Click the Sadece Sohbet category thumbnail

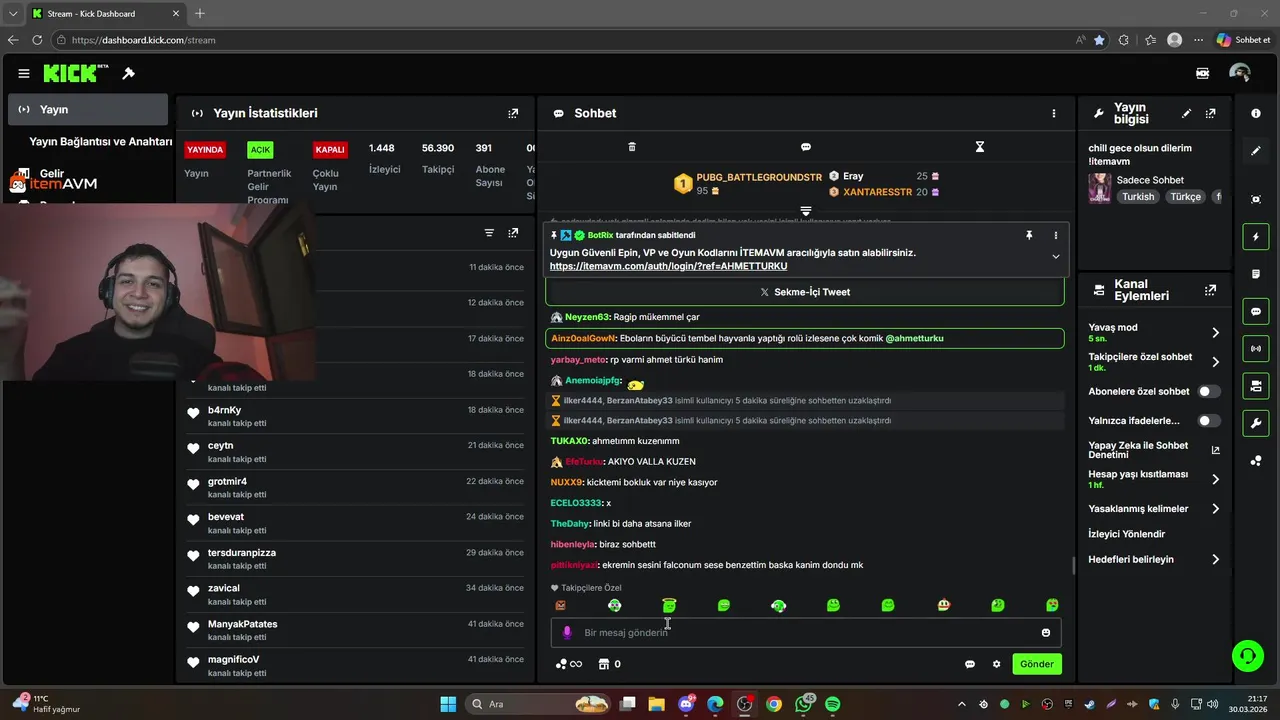1099,188
